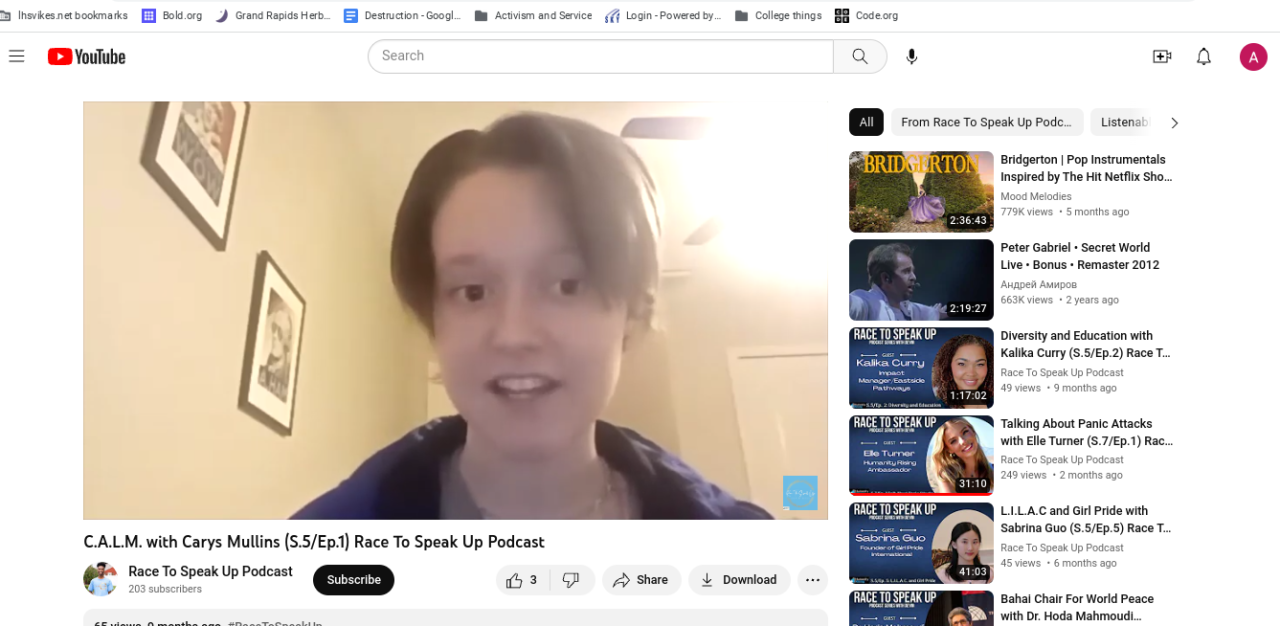Like the video with thumbs up
This screenshot has height=626, width=1280.
point(522,580)
